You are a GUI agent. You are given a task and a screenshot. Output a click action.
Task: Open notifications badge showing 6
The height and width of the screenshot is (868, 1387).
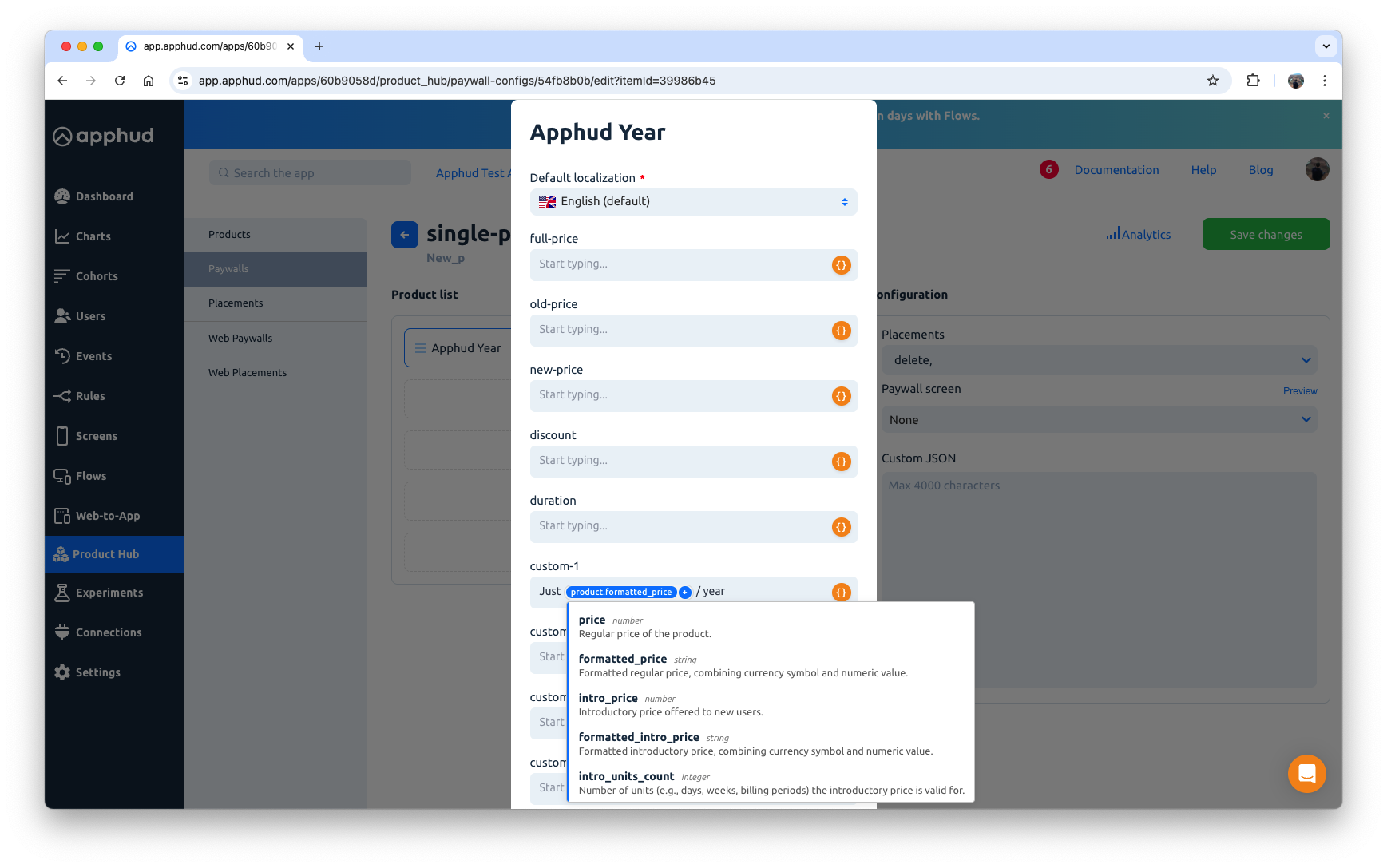(1048, 169)
